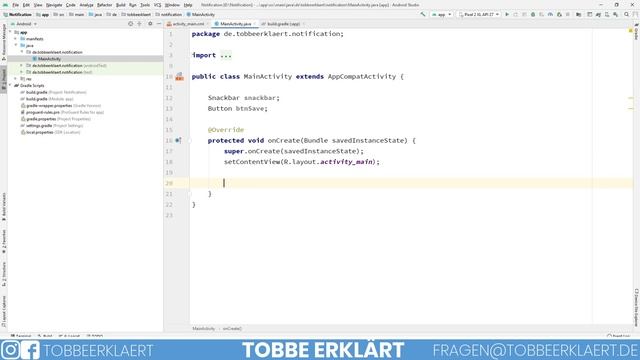
Task: Open the Tools menu
Action: [x=145, y=5]
